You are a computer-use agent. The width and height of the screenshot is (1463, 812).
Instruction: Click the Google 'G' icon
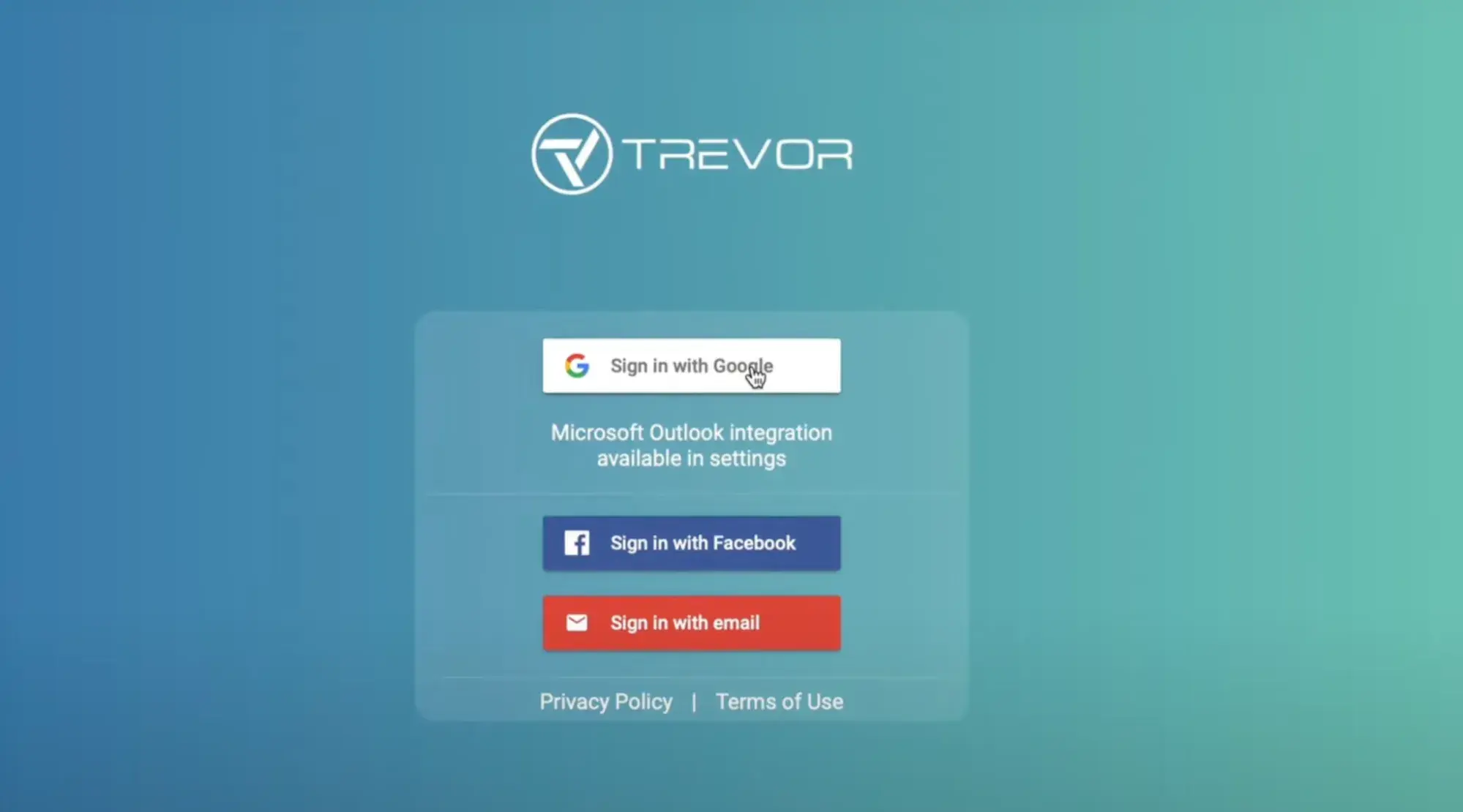point(577,365)
